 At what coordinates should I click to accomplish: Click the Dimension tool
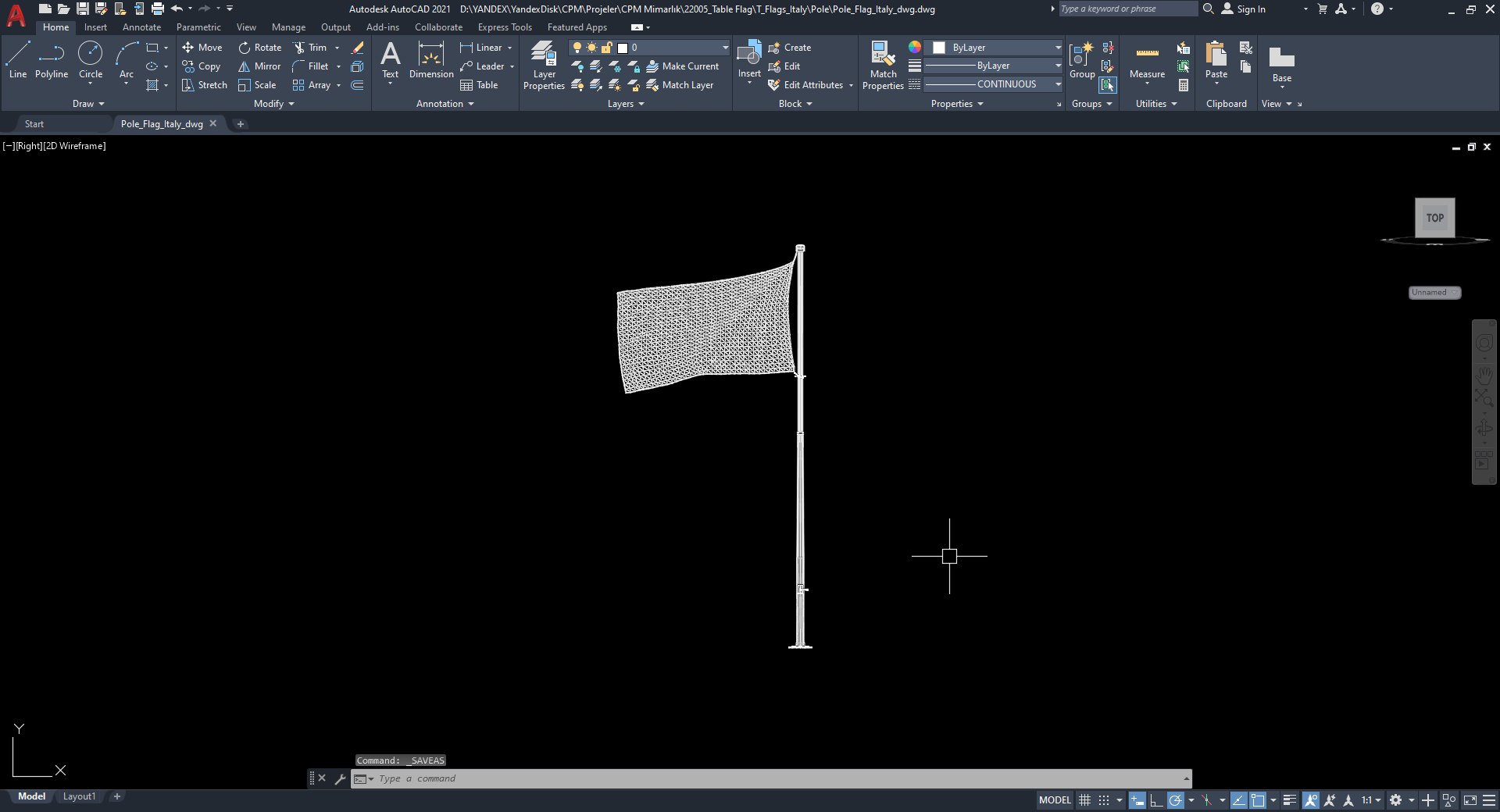pyautogui.click(x=431, y=60)
